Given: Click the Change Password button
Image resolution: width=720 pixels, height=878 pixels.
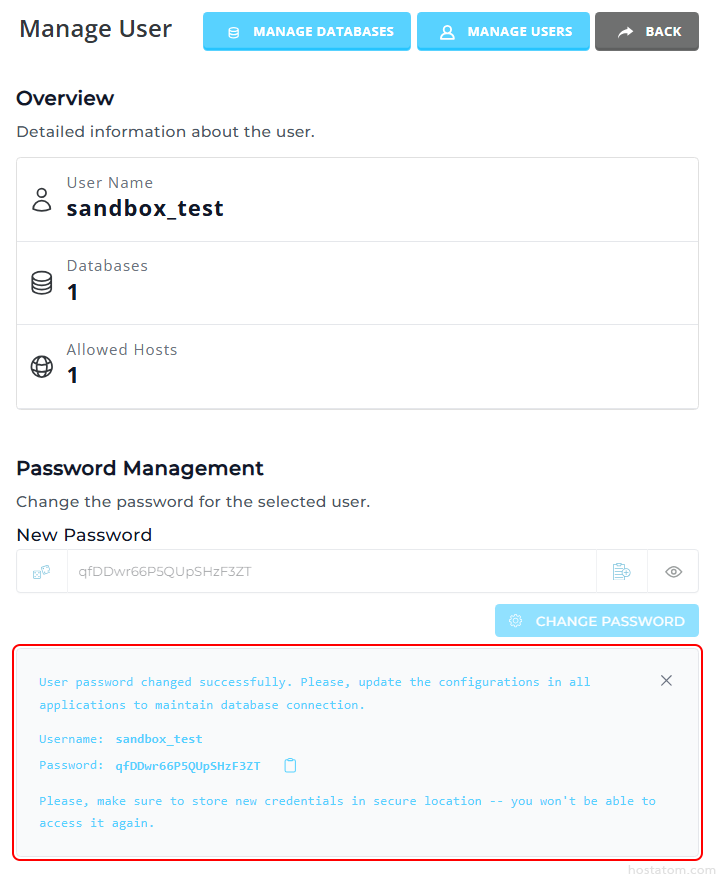Looking at the screenshot, I should coord(596,621).
